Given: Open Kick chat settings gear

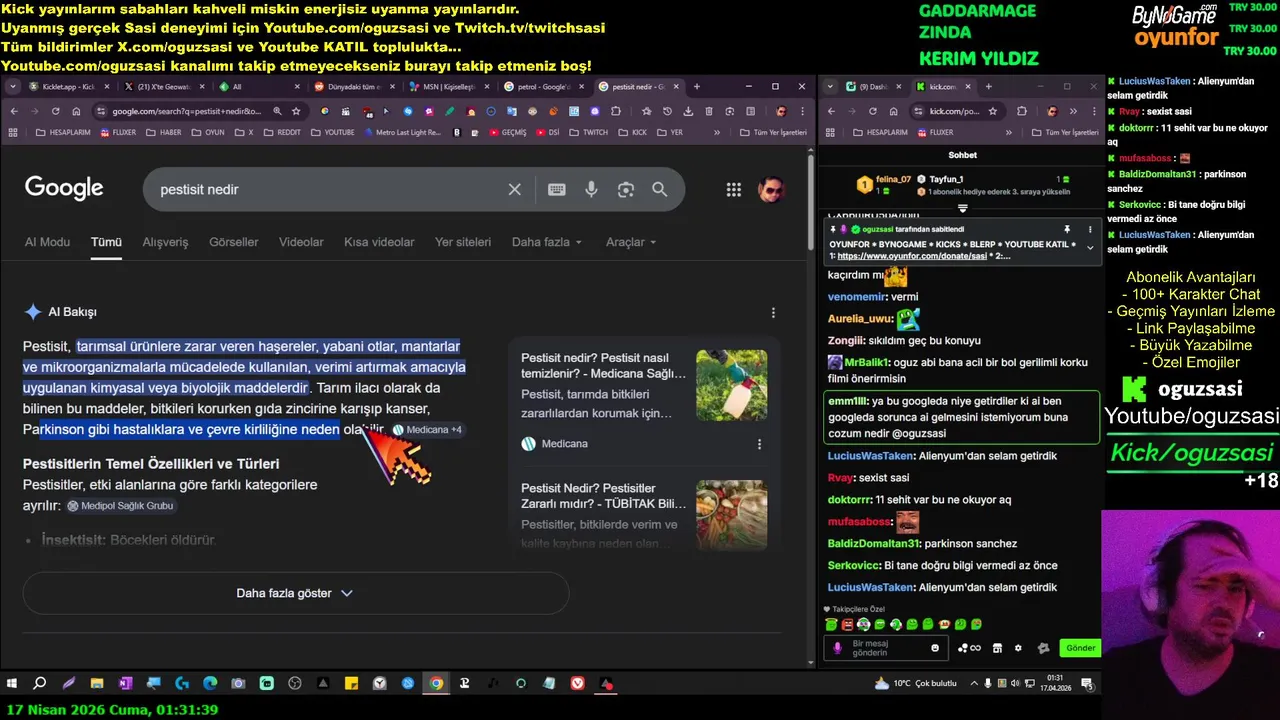Looking at the screenshot, I should [1019, 648].
